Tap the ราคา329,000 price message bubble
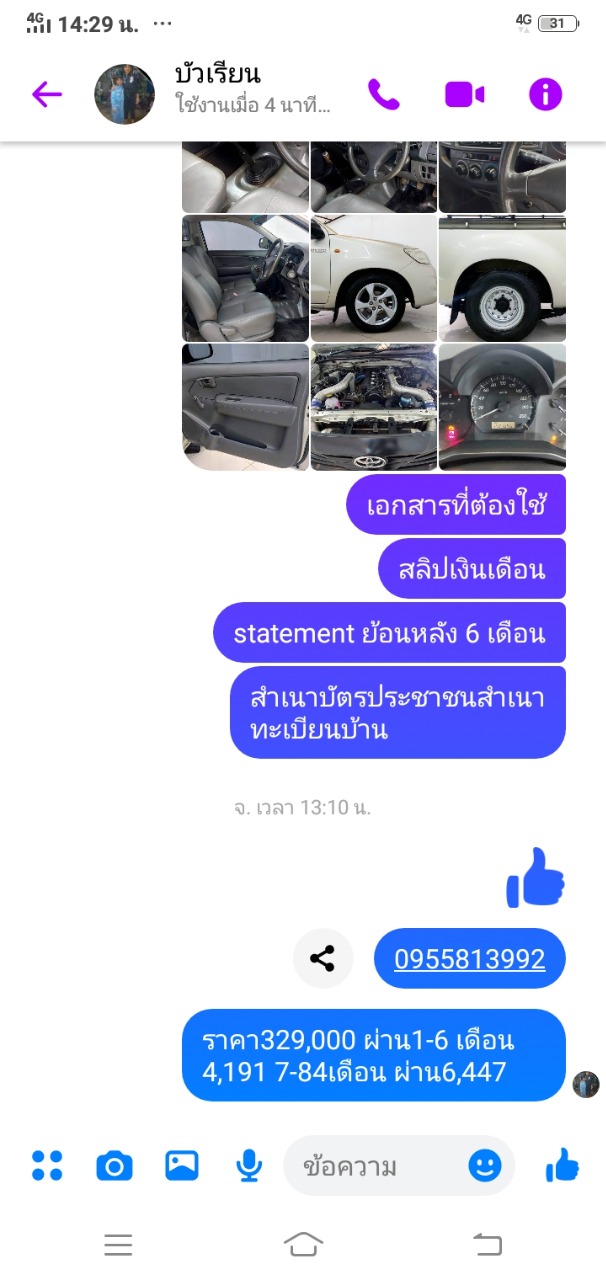This screenshot has height=1280, width=606. coord(374,1055)
